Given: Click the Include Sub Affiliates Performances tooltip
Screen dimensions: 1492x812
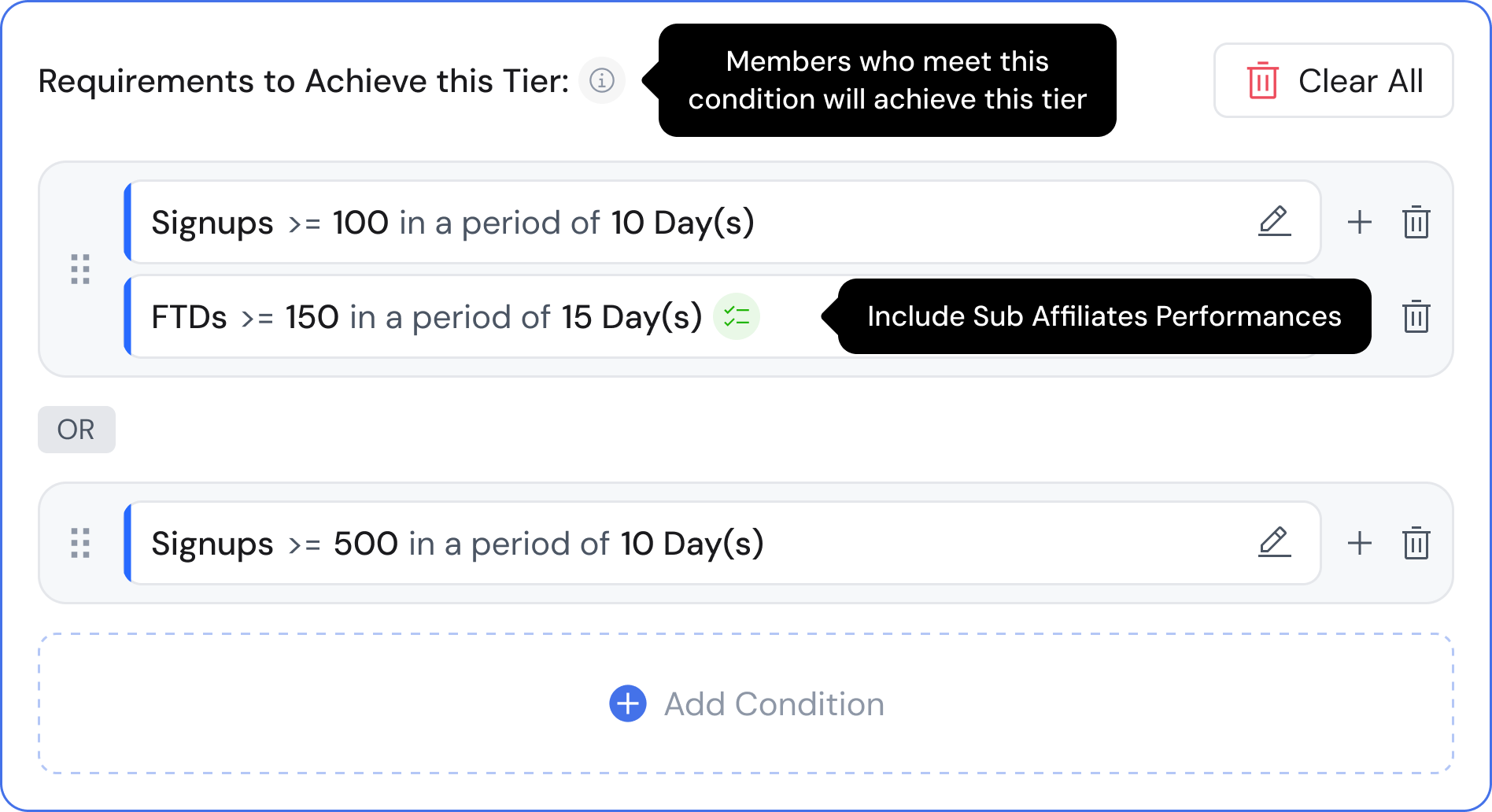Looking at the screenshot, I should click(x=1103, y=316).
